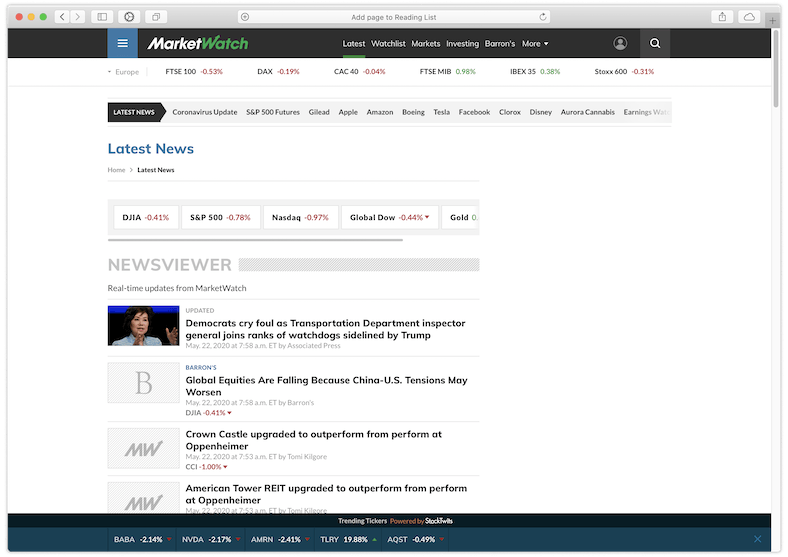The height and width of the screenshot is (557, 788).
Task: Click the CAC 40 index quote
Action: click(x=360, y=71)
